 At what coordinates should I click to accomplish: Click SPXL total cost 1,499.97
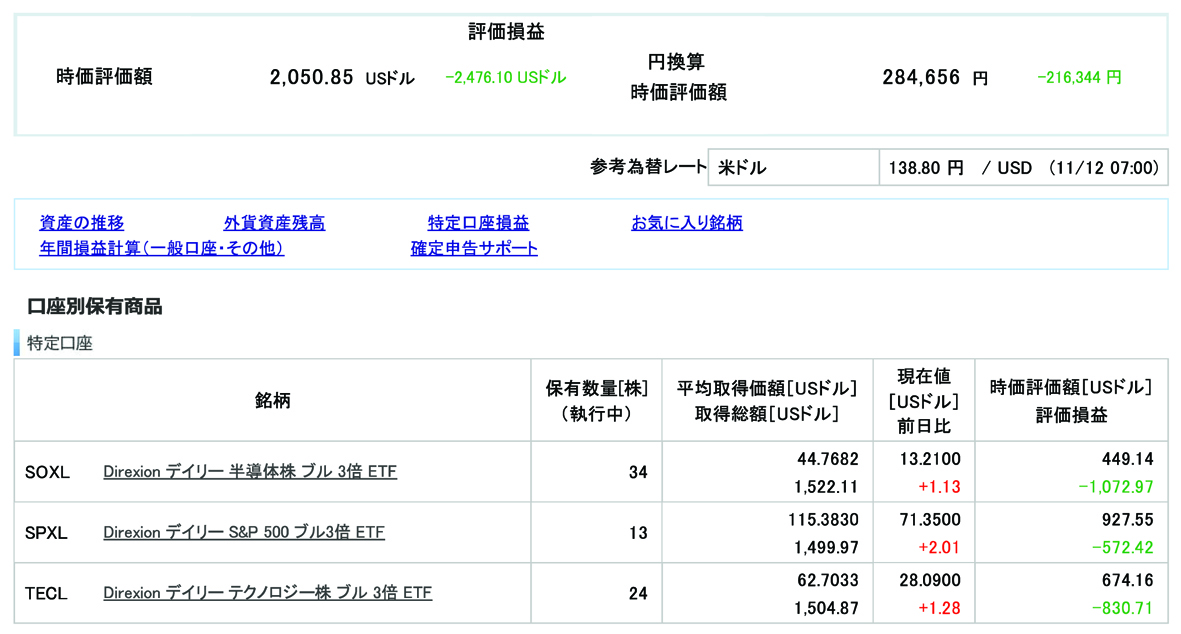pos(826,547)
